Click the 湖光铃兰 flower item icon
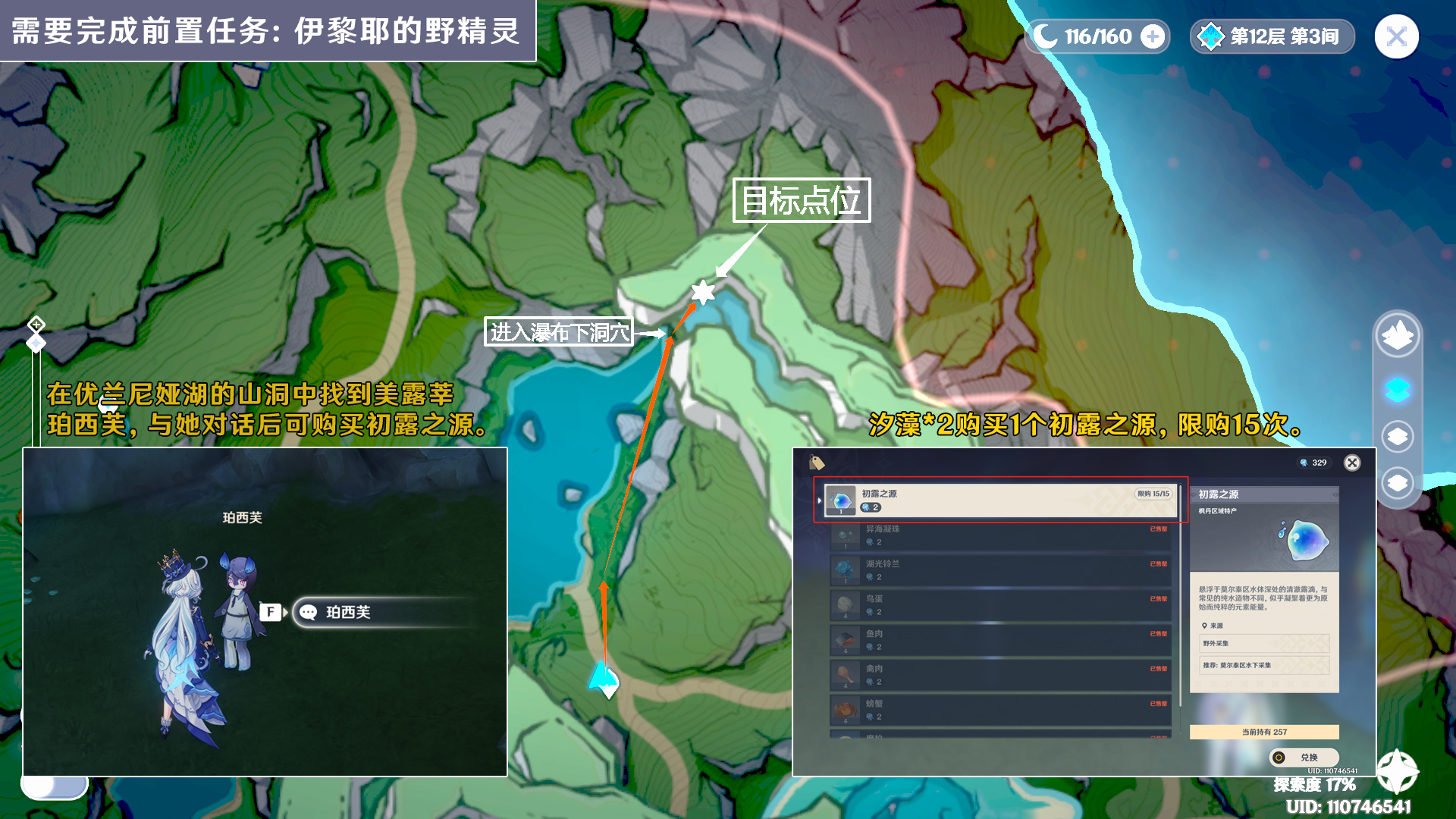Screen dimensions: 1456x819 tap(845, 570)
